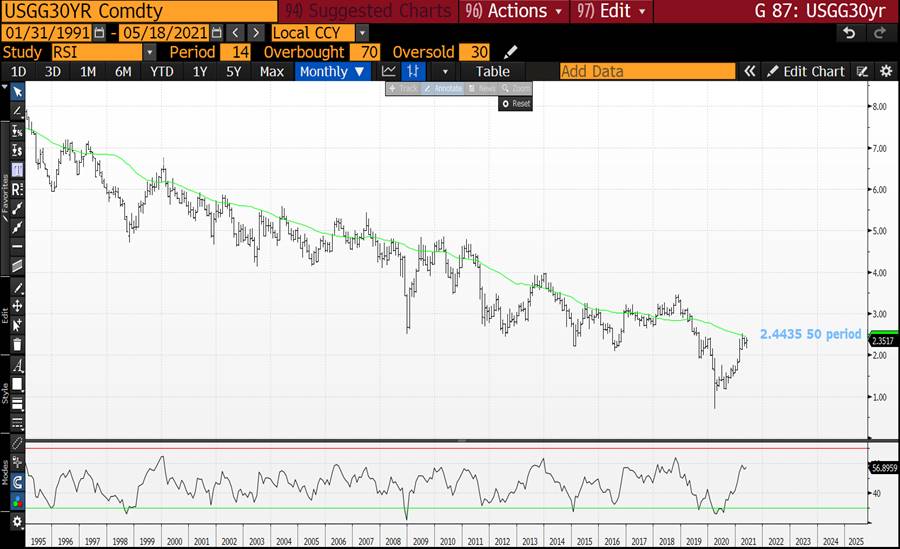Open chart settings gear icon

(x=886, y=71)
